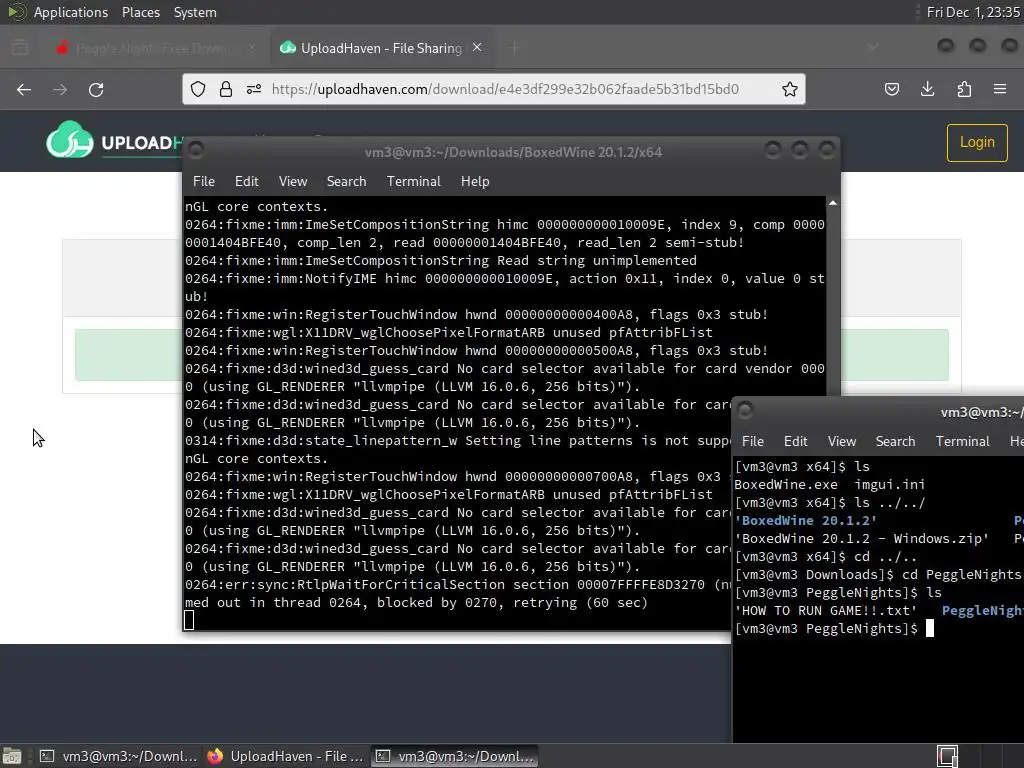Open Edit menu in second terminal window
1024x768 pixels.
(795, 441)
